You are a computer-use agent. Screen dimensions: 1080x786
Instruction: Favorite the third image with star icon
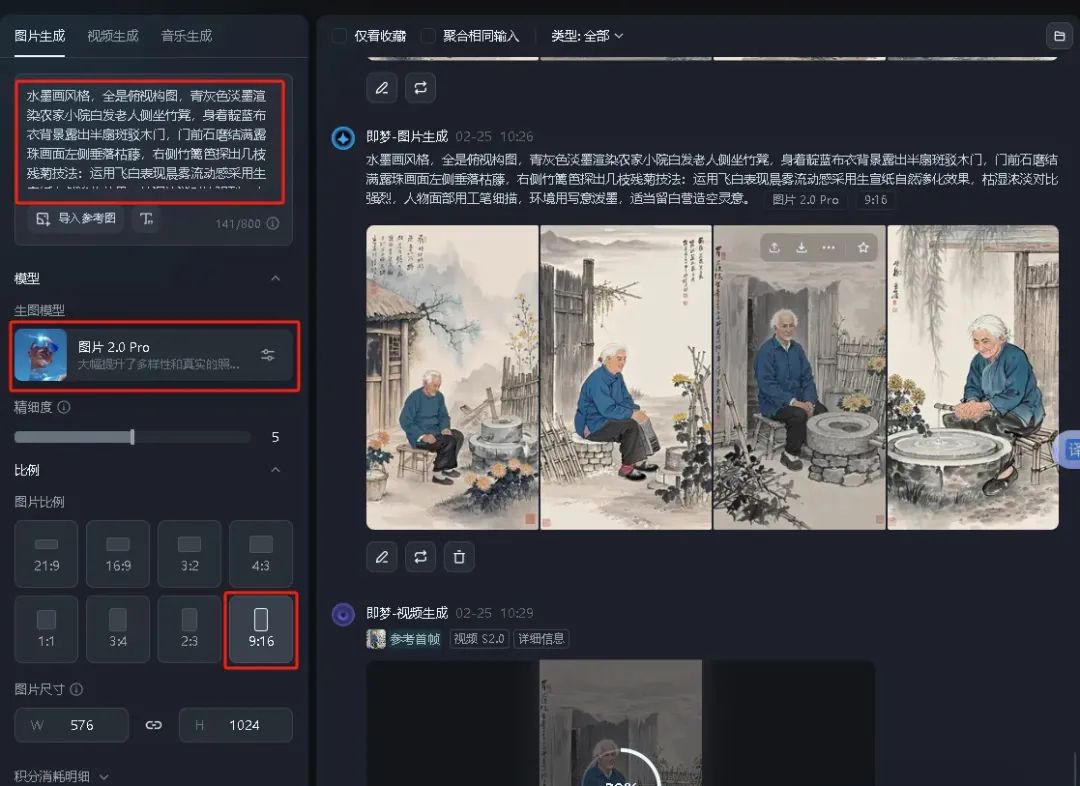(x=863, y=247)
